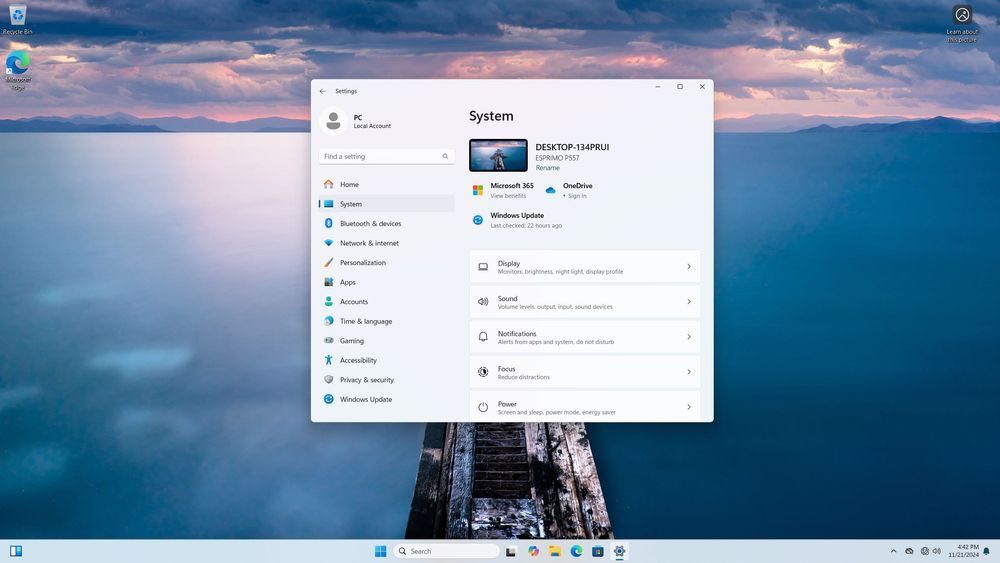
Task: Launch Microsoft Edge from the taskbar
Action: coord(577,551)
